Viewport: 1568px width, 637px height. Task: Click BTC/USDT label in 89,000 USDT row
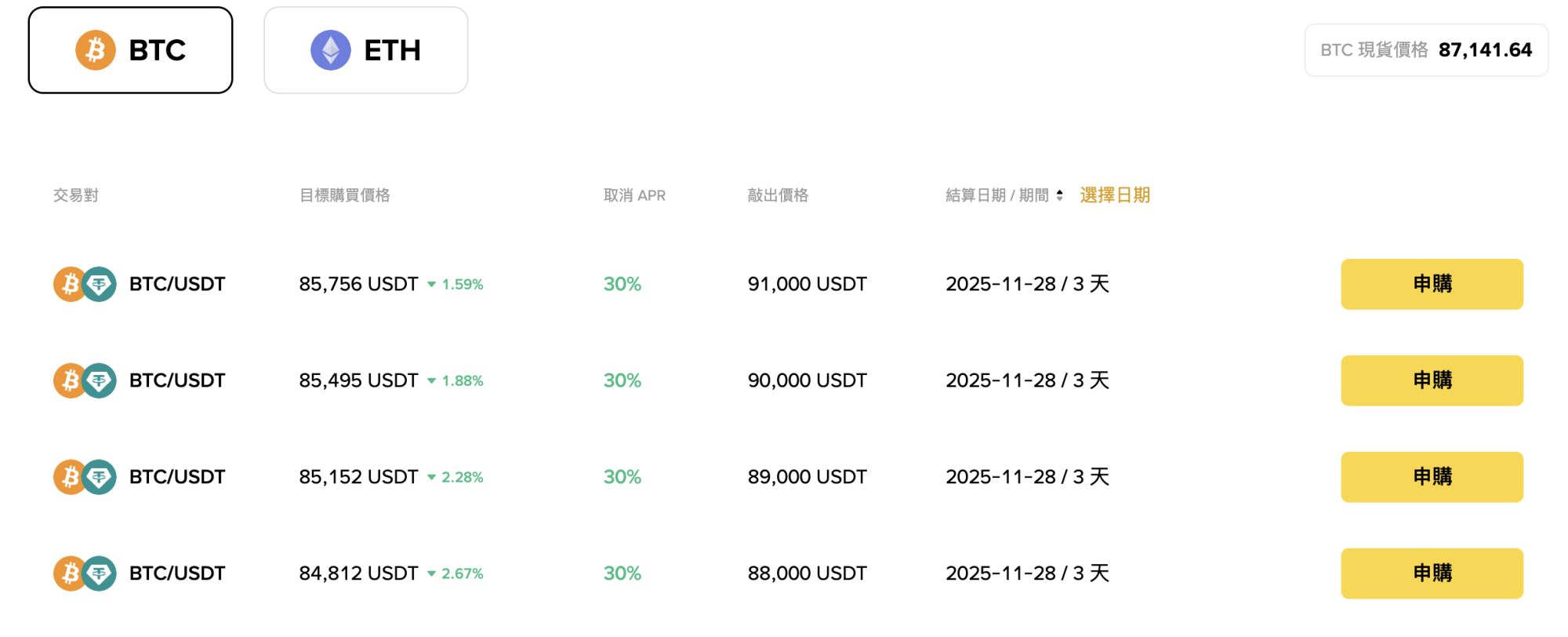click(177, 477)
